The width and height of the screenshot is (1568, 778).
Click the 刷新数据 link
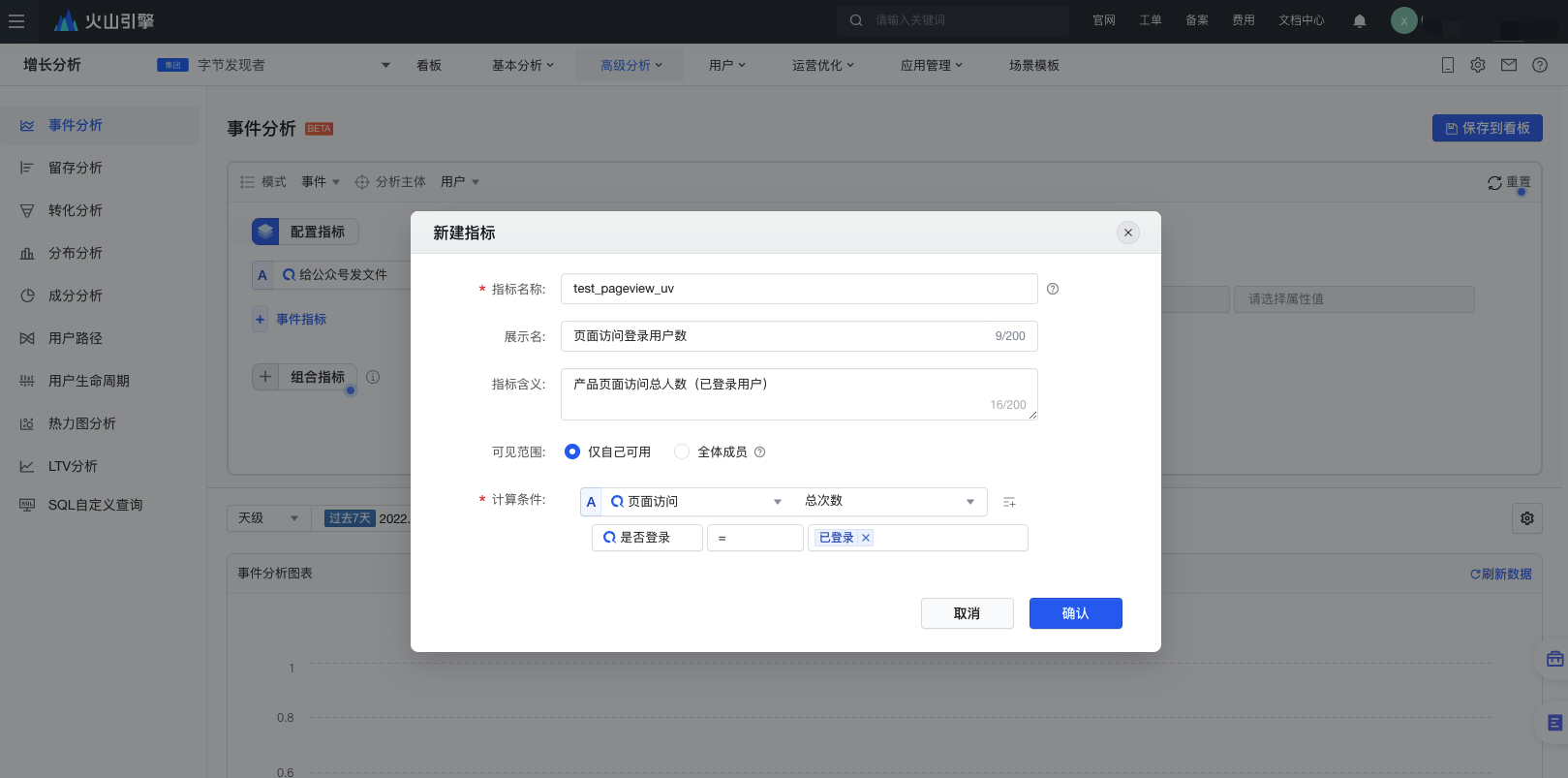tap(1501, 574)
